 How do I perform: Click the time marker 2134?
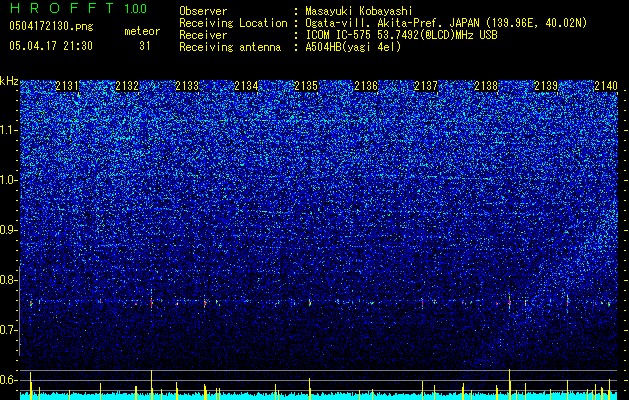pos(246,85)
